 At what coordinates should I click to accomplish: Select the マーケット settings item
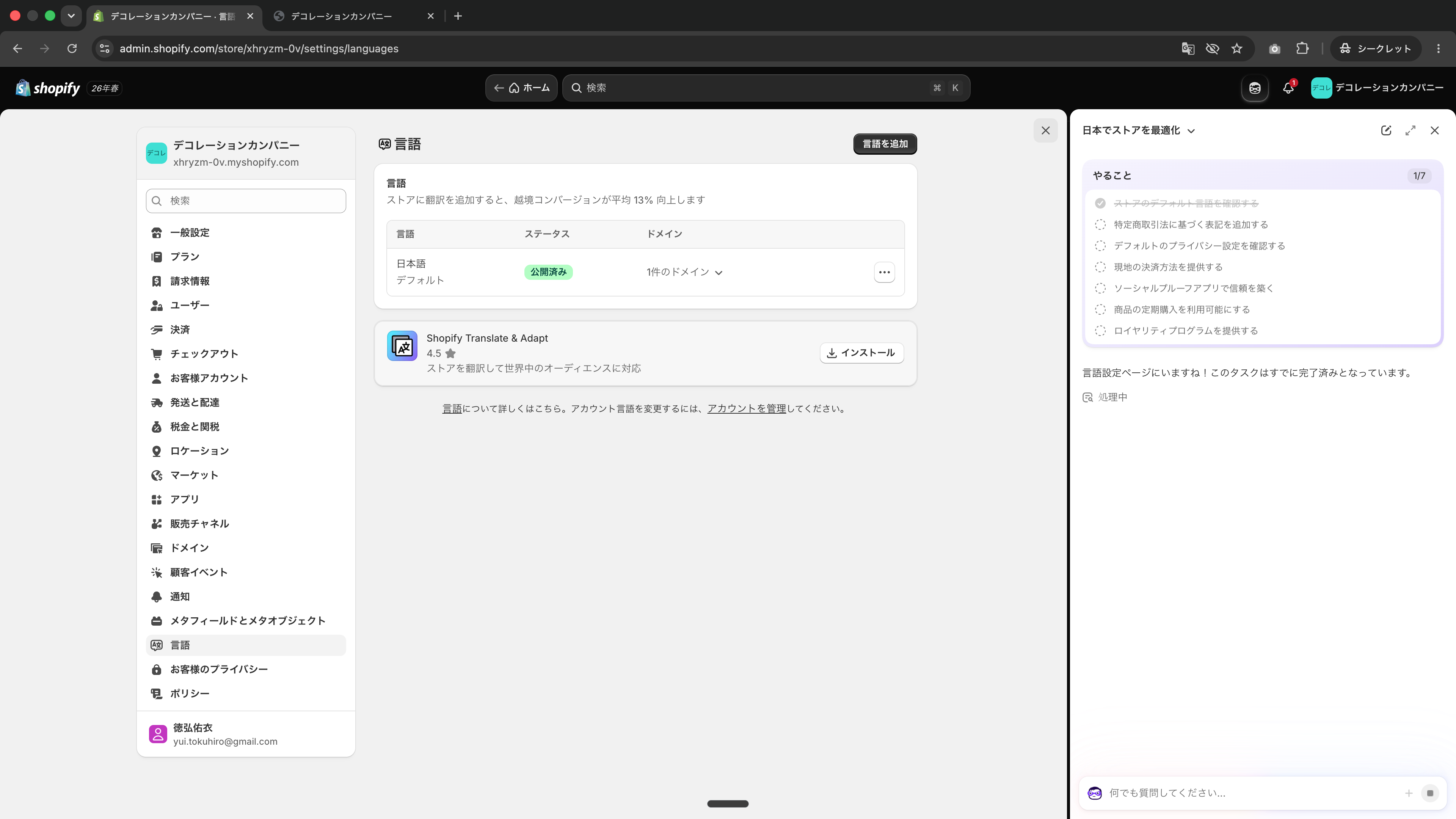tap(246, 475)
